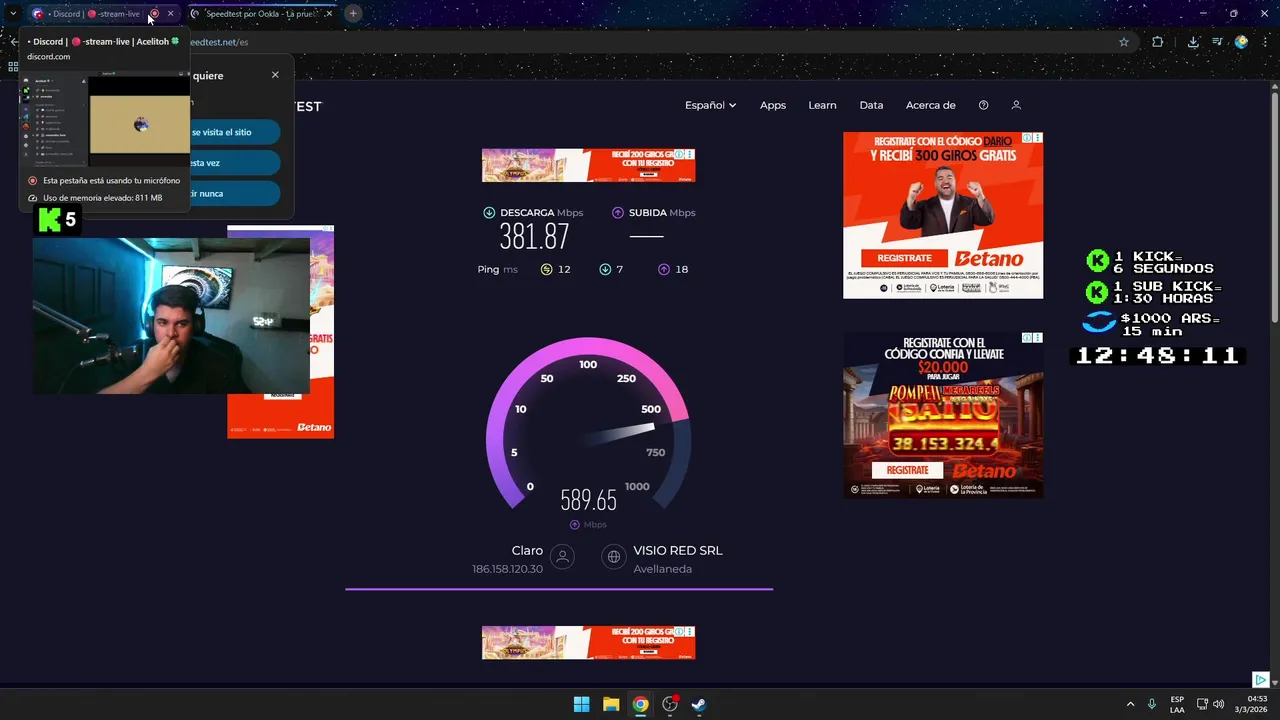Close the Discord tab
This screenshot has width=1280, height=720.
pos(170,14)
